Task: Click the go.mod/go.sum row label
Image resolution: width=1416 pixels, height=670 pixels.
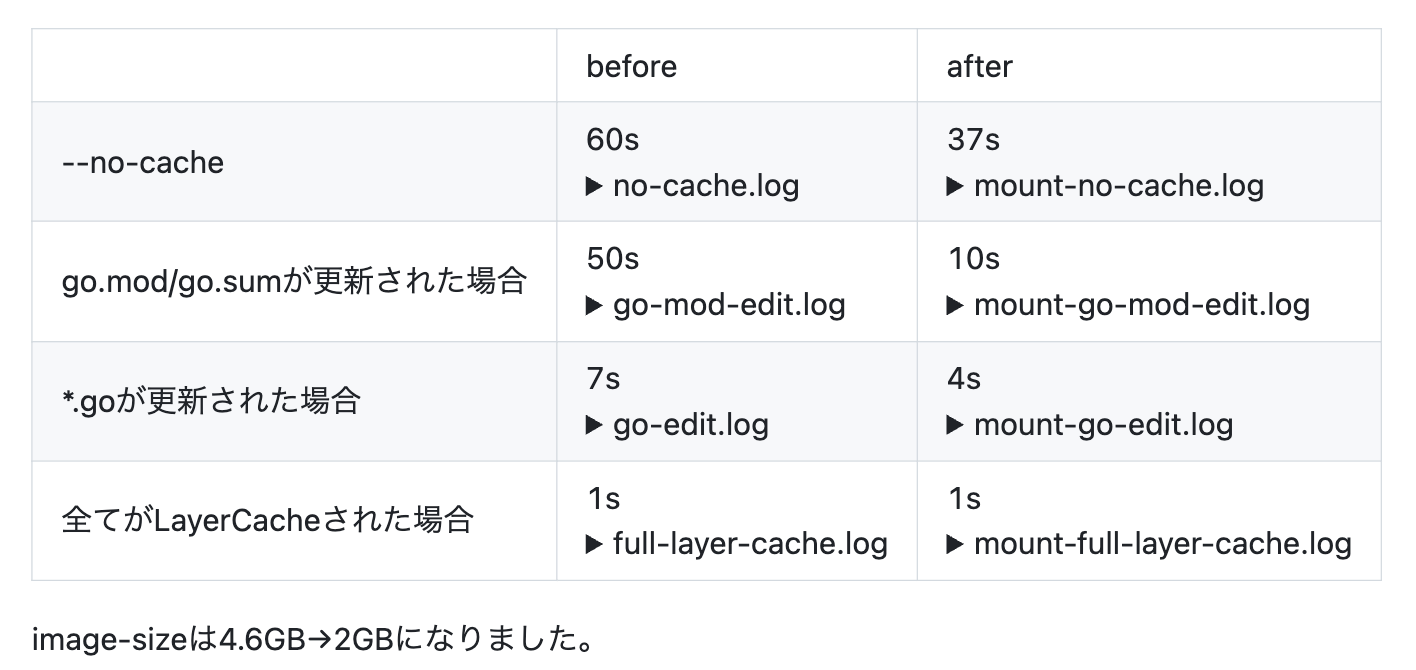Action: click(294, 281)
